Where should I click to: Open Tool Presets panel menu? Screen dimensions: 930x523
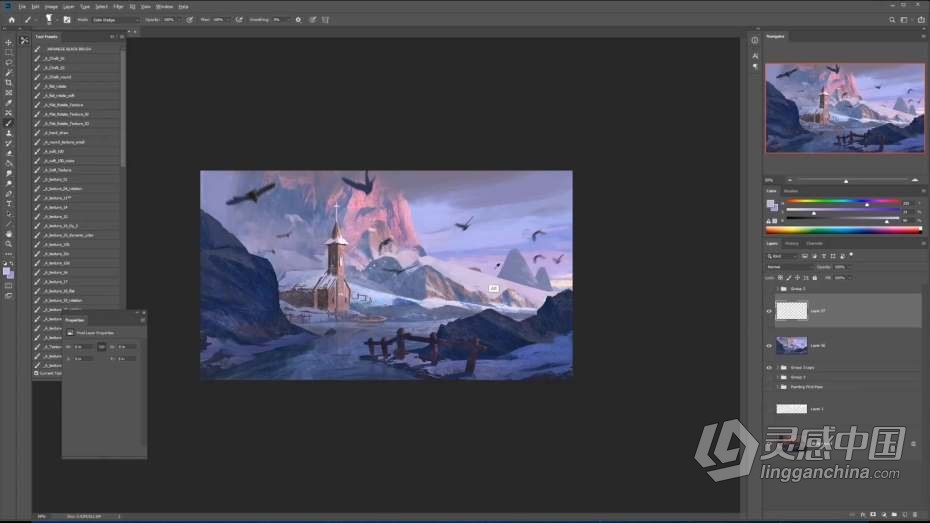122,37
